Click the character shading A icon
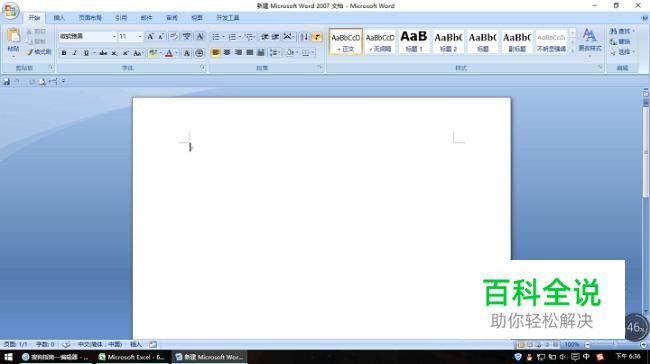The image size is (650, 364). pos(187,53)
